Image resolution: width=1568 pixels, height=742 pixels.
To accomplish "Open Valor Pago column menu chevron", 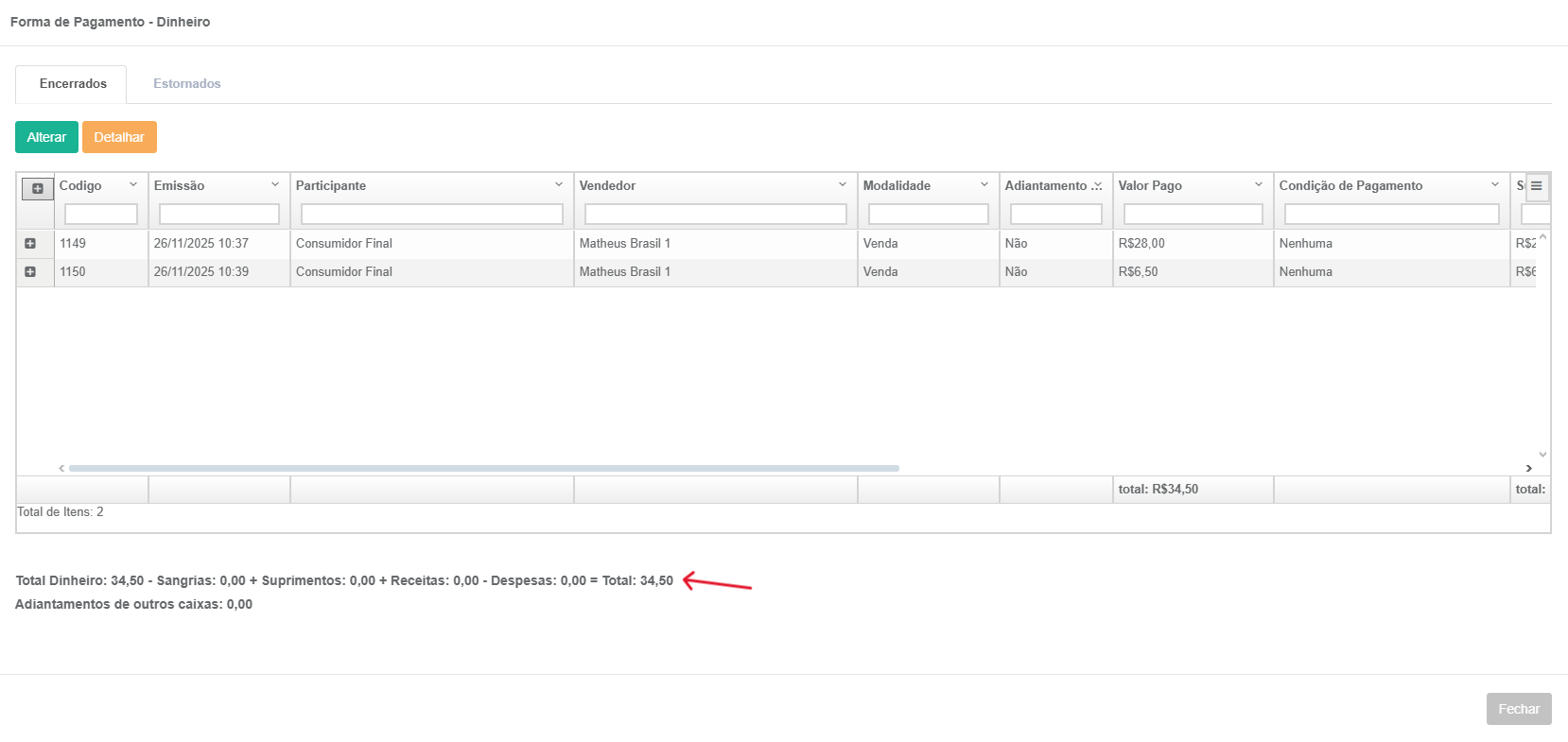I will coord(1259,185).
